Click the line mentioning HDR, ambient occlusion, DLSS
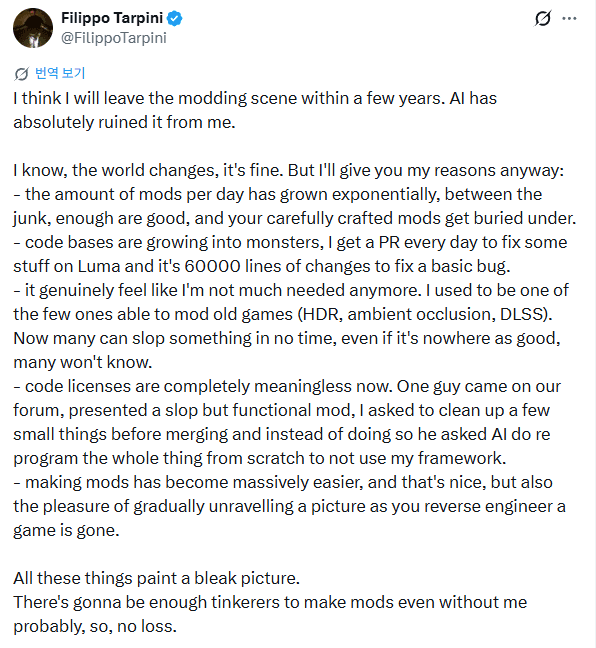Image resolution: width=596 pixels, height=648 pixels. coord(283,314)
